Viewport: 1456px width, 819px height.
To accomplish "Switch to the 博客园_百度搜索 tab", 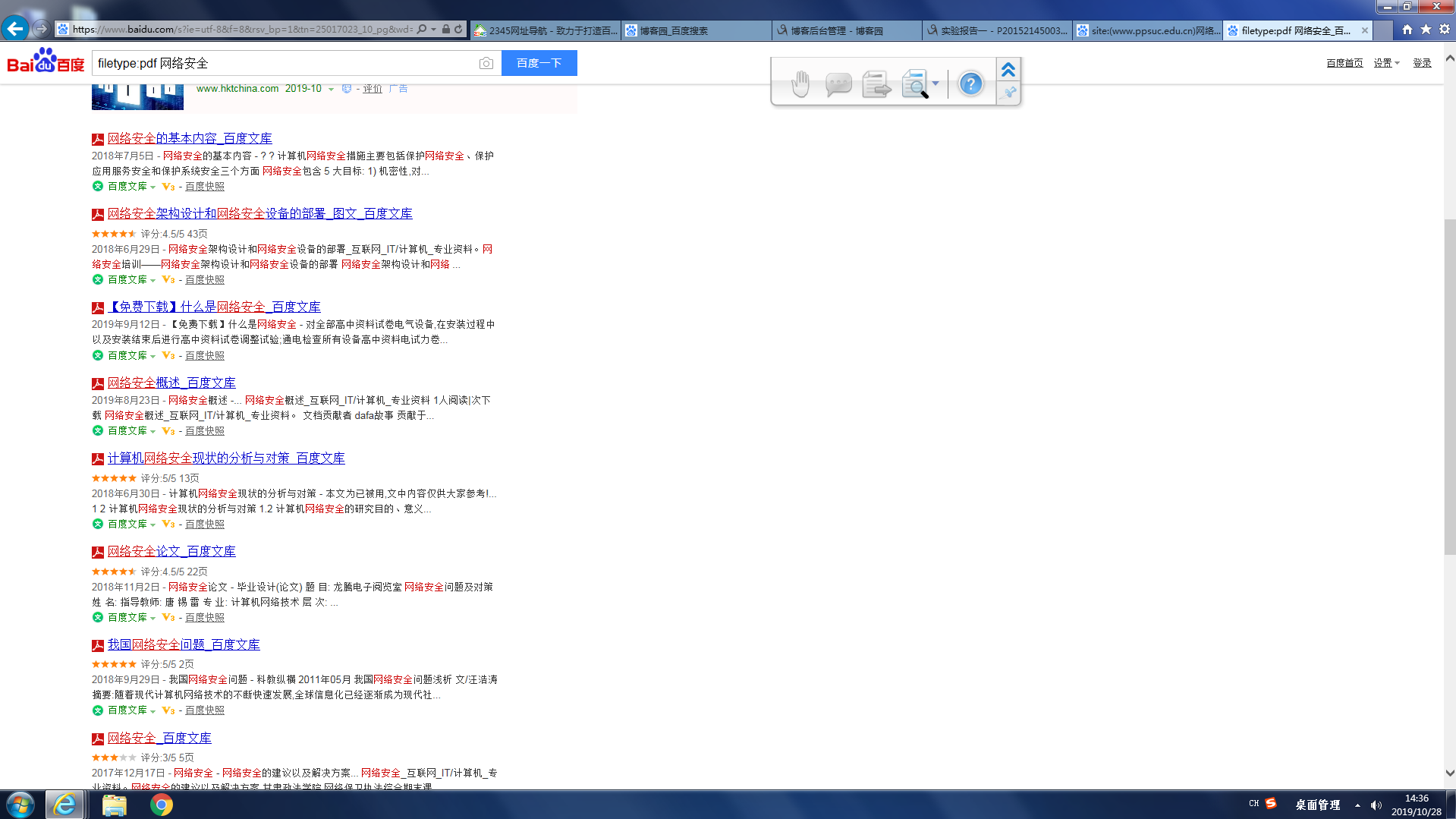I will click(x=697, y=30).
